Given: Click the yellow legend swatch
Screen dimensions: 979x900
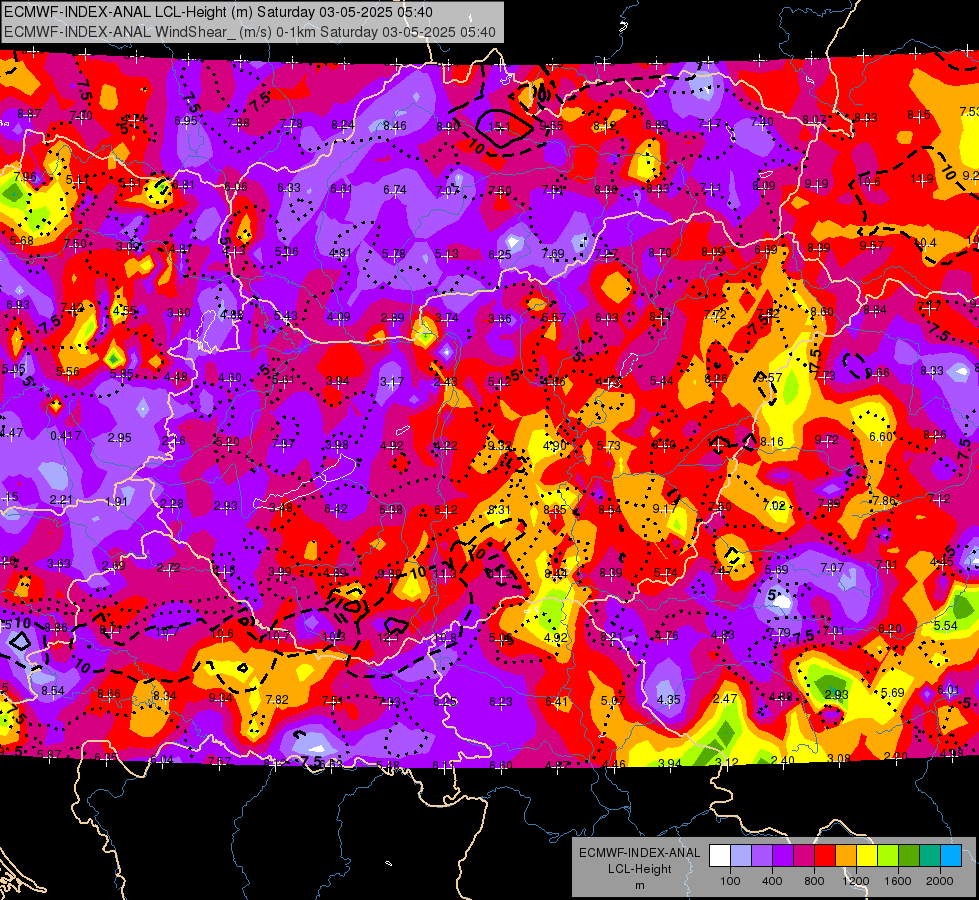Looking at the screenshot, I should click(867, 856).
